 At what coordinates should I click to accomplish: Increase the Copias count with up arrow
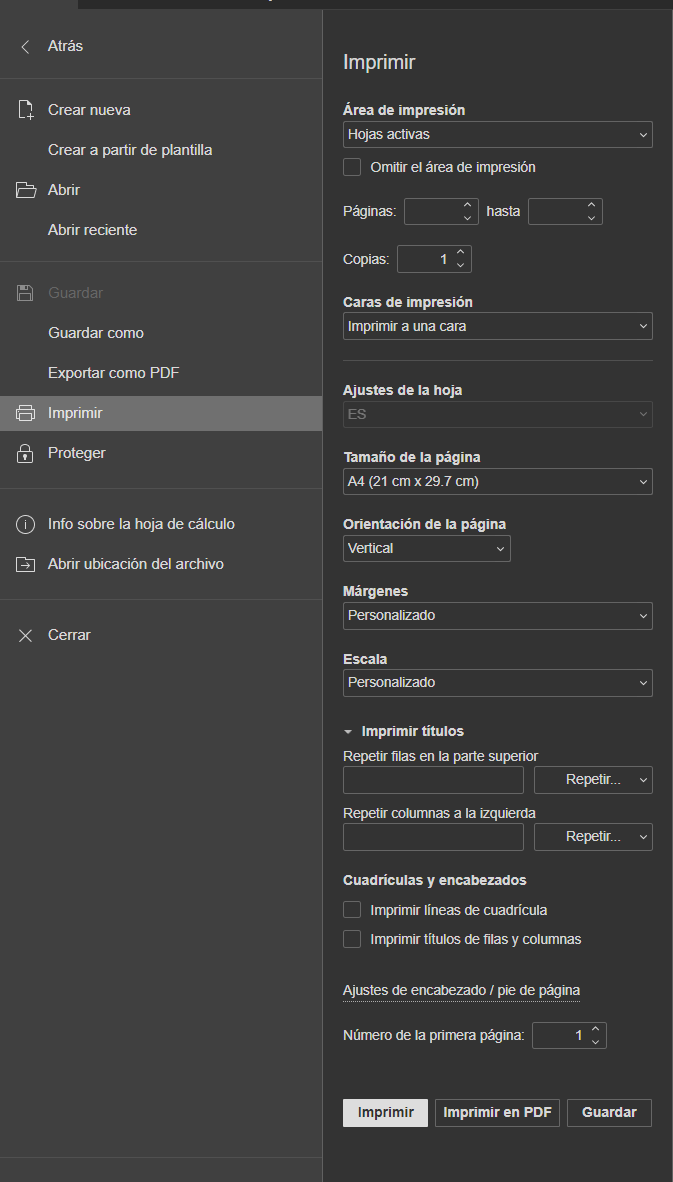pos(461,253)
